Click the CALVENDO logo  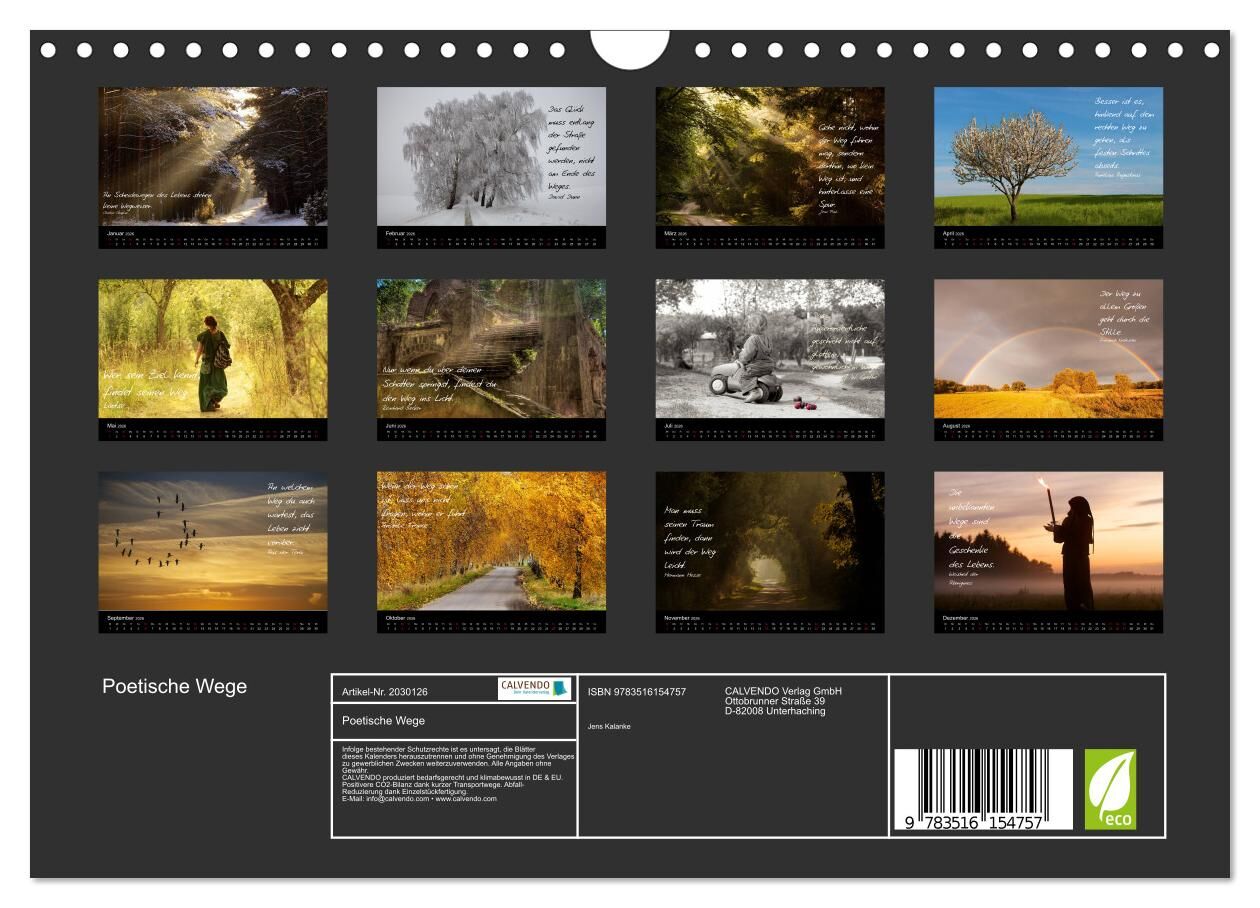[533, 688]
